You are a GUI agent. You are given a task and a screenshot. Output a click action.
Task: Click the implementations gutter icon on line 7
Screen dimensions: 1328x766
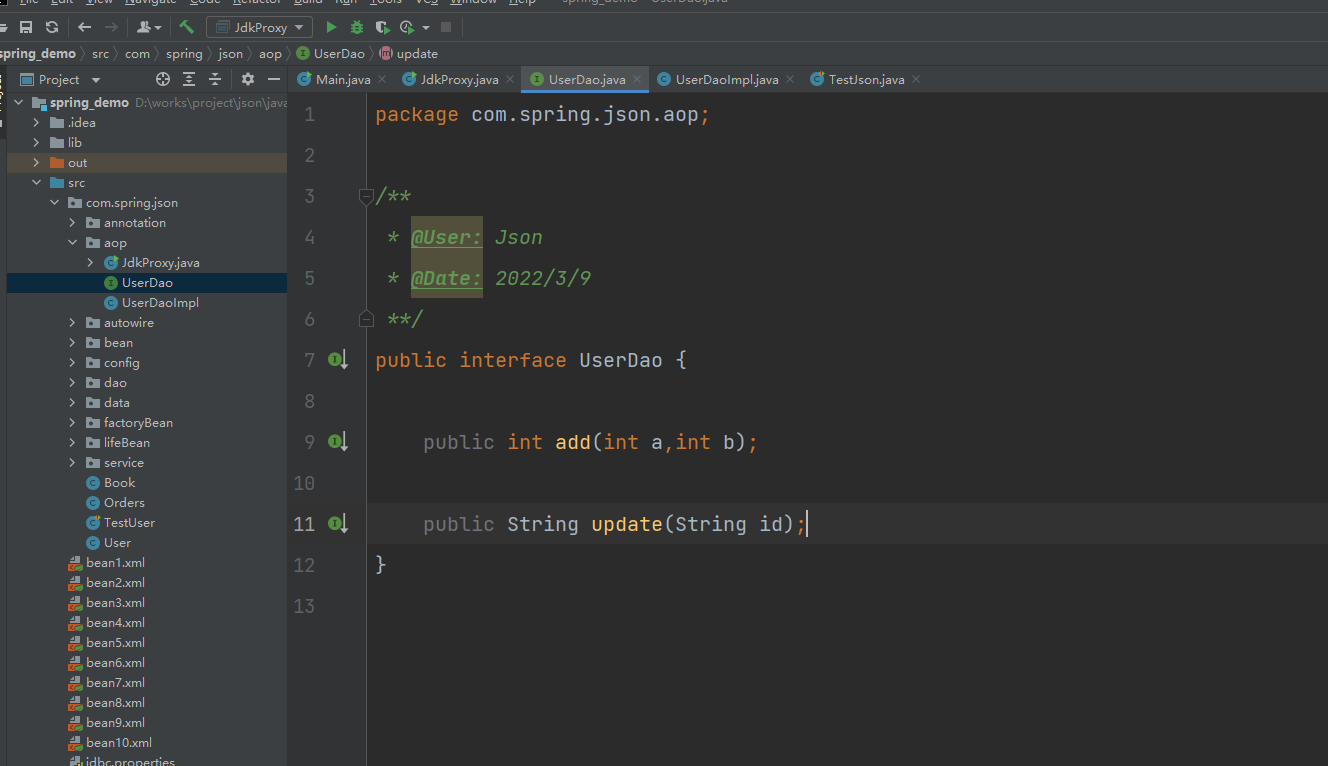tap(338, 360)
